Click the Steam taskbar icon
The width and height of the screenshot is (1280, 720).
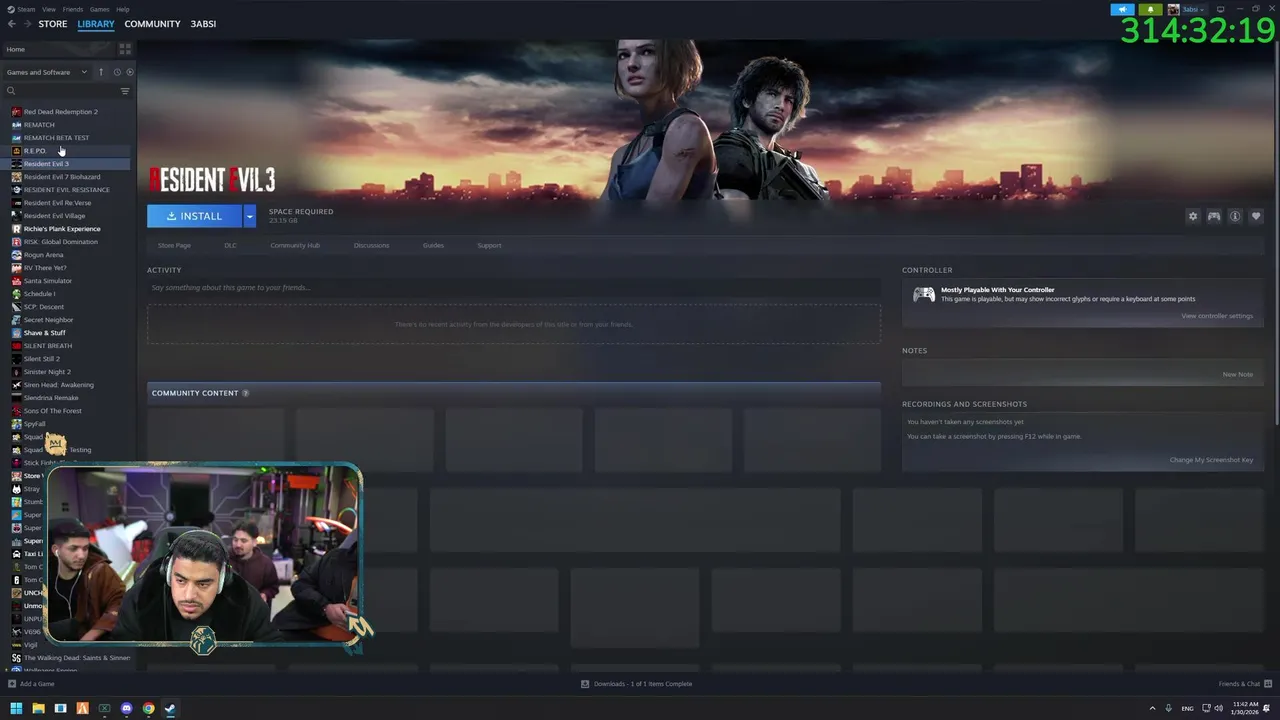point(170,709)
